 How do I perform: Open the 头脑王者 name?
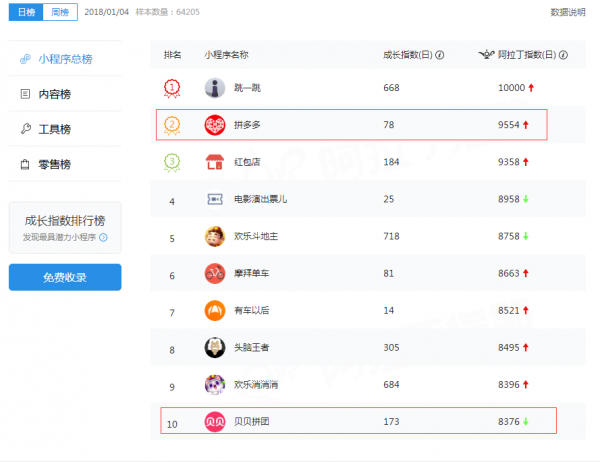tap(251, 348)
